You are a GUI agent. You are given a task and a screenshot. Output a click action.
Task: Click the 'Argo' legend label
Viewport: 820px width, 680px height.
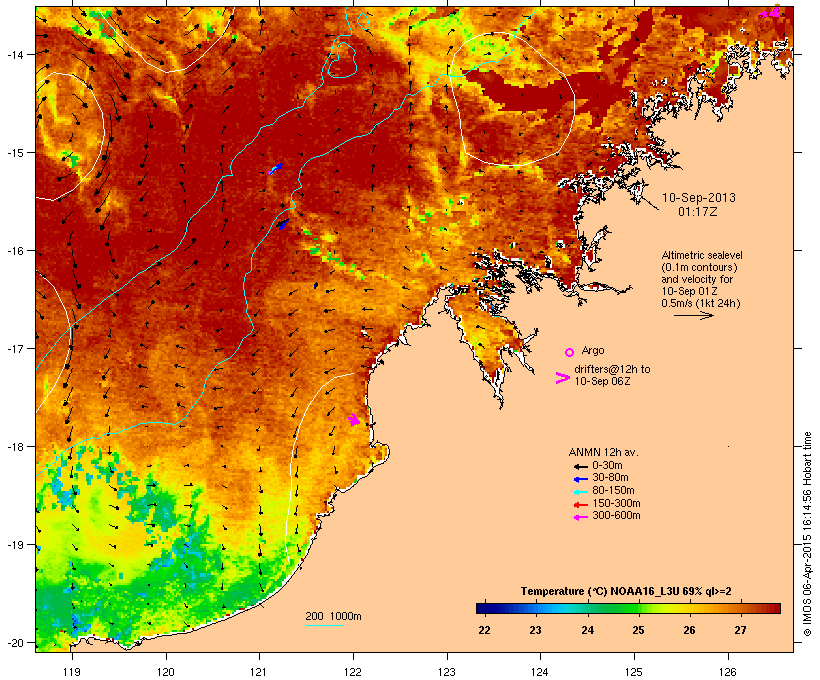[x=593, y=350]
